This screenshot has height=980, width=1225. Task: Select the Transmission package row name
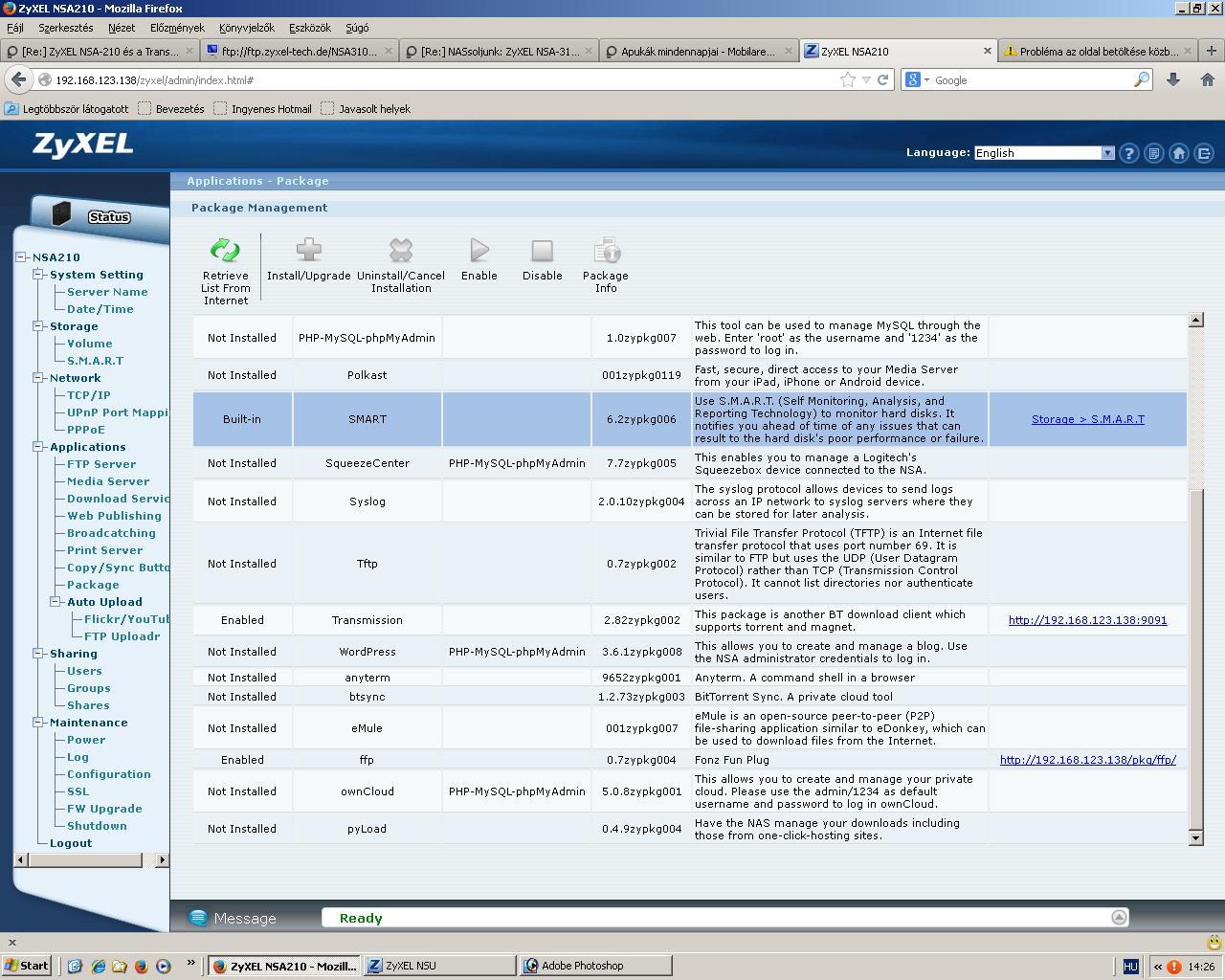click(x=367, y=620)
